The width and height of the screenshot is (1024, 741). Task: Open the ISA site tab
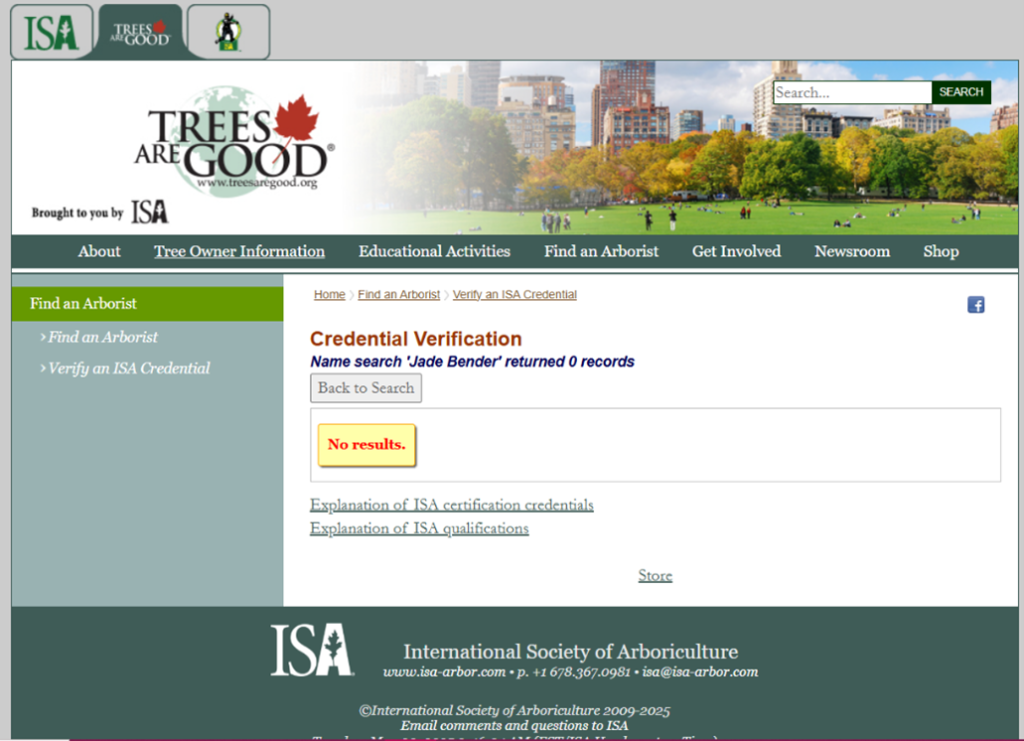click(x=52, y=32)
